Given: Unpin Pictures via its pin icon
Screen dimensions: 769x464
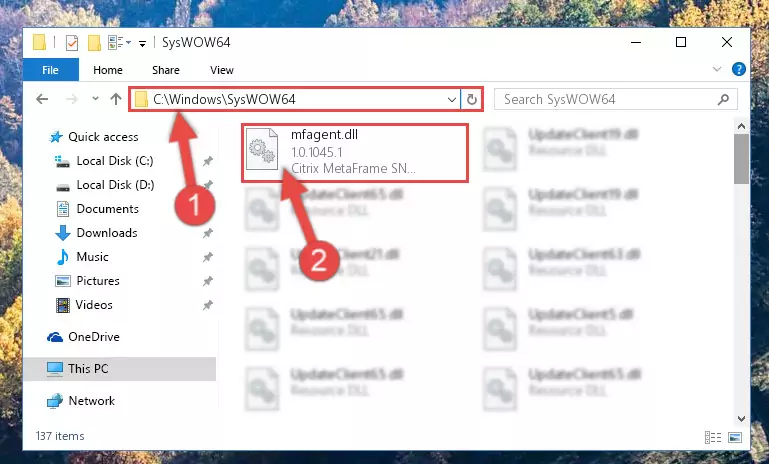Looking at the screenshot, I should (208, 281).
